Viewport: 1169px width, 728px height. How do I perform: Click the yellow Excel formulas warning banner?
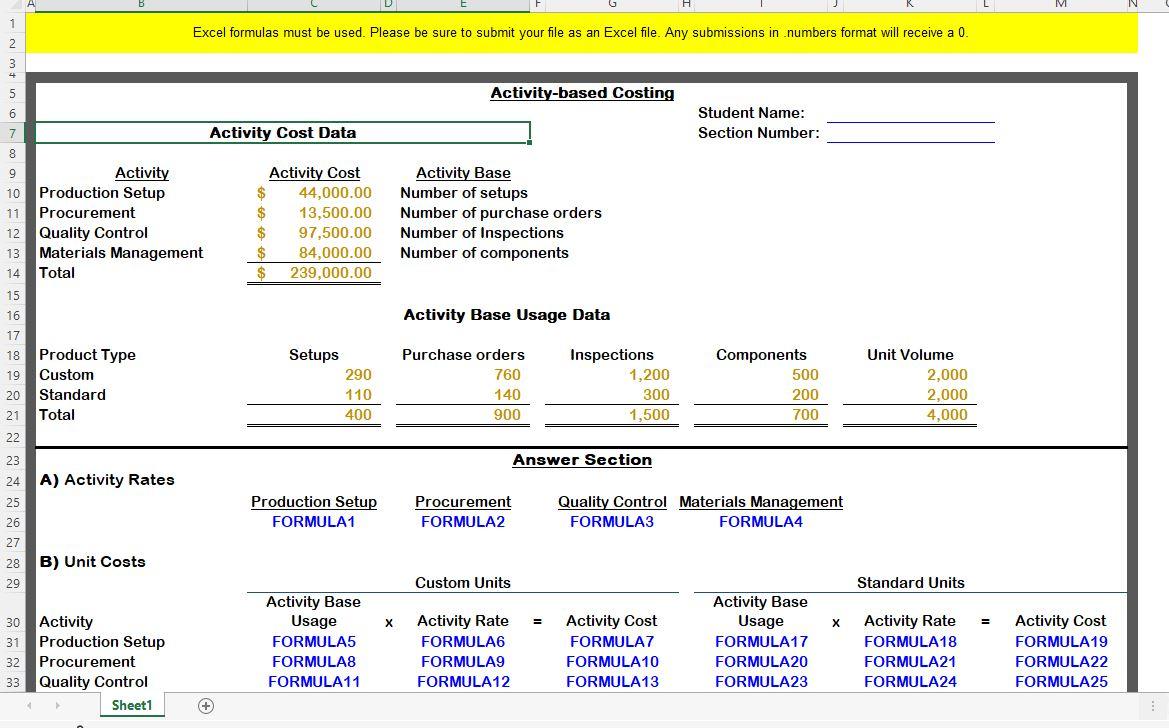coord(583,31)
